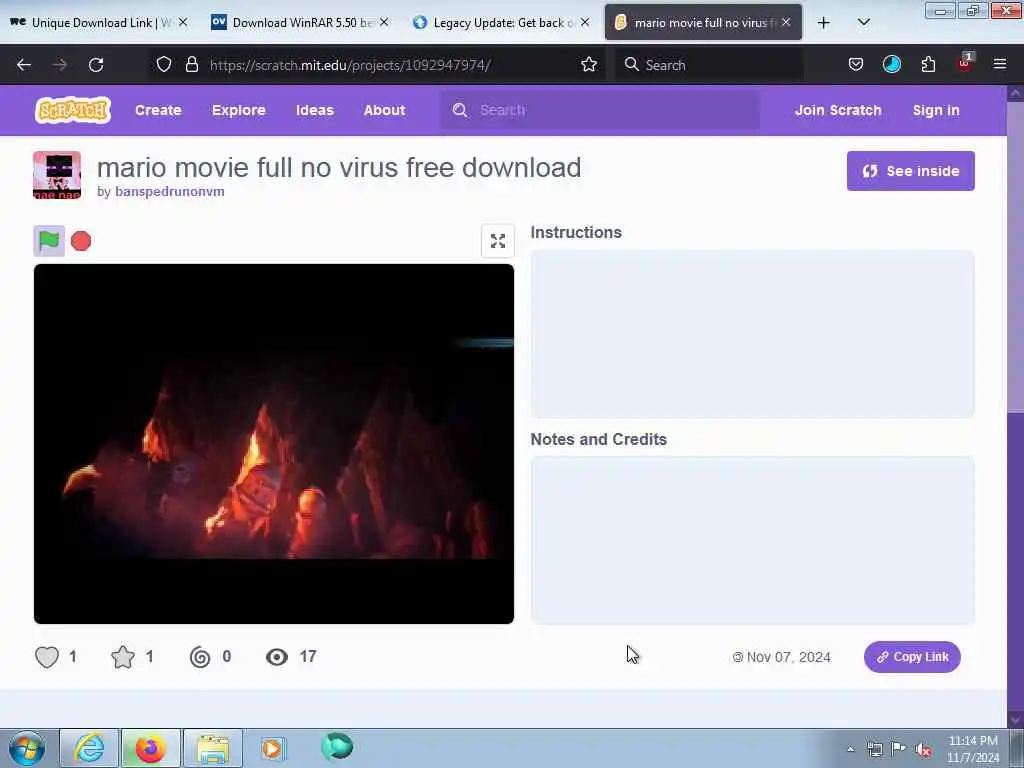Click the muted volume speaker icon
The image size is (1024, 768).
[923, 750]
